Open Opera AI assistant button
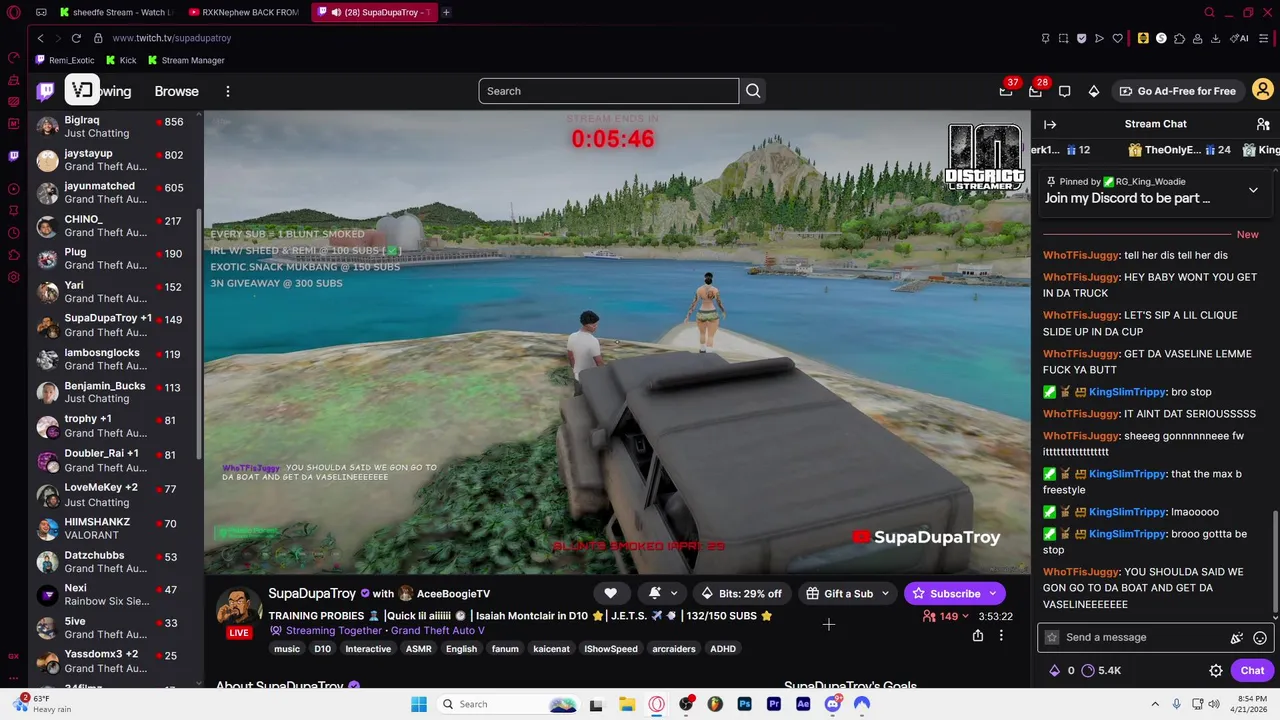This screenshot has width=1280, height=720. tap(1240, 38)
